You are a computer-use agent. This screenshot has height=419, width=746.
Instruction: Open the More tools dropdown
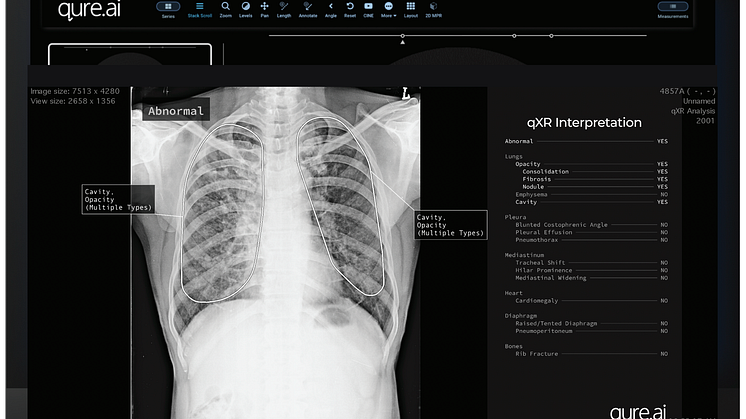(389, 10)
